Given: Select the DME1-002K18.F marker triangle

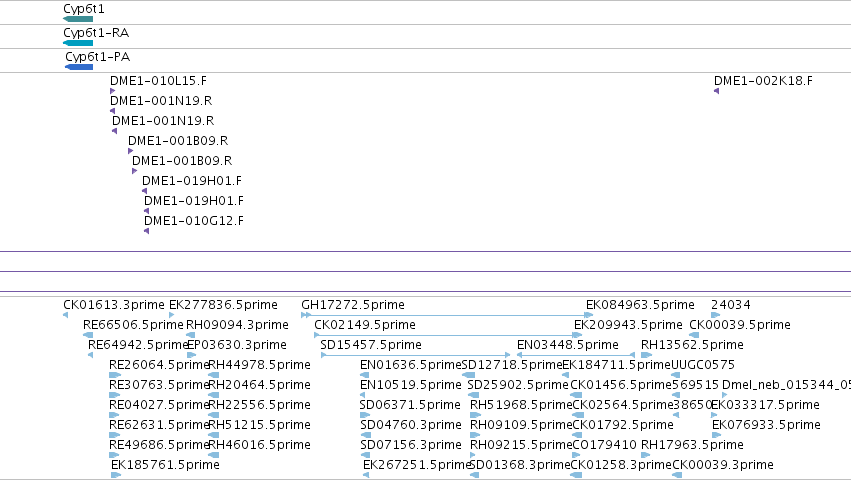Looking at the screenshot, I should (716, 91).
